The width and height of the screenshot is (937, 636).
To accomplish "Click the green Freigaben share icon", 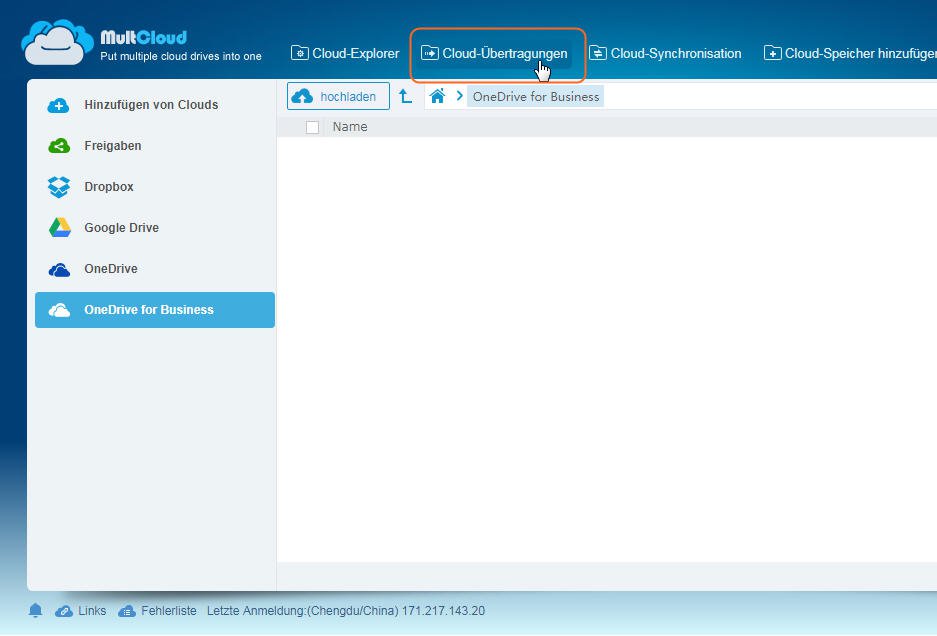I will tap(59, 146).
